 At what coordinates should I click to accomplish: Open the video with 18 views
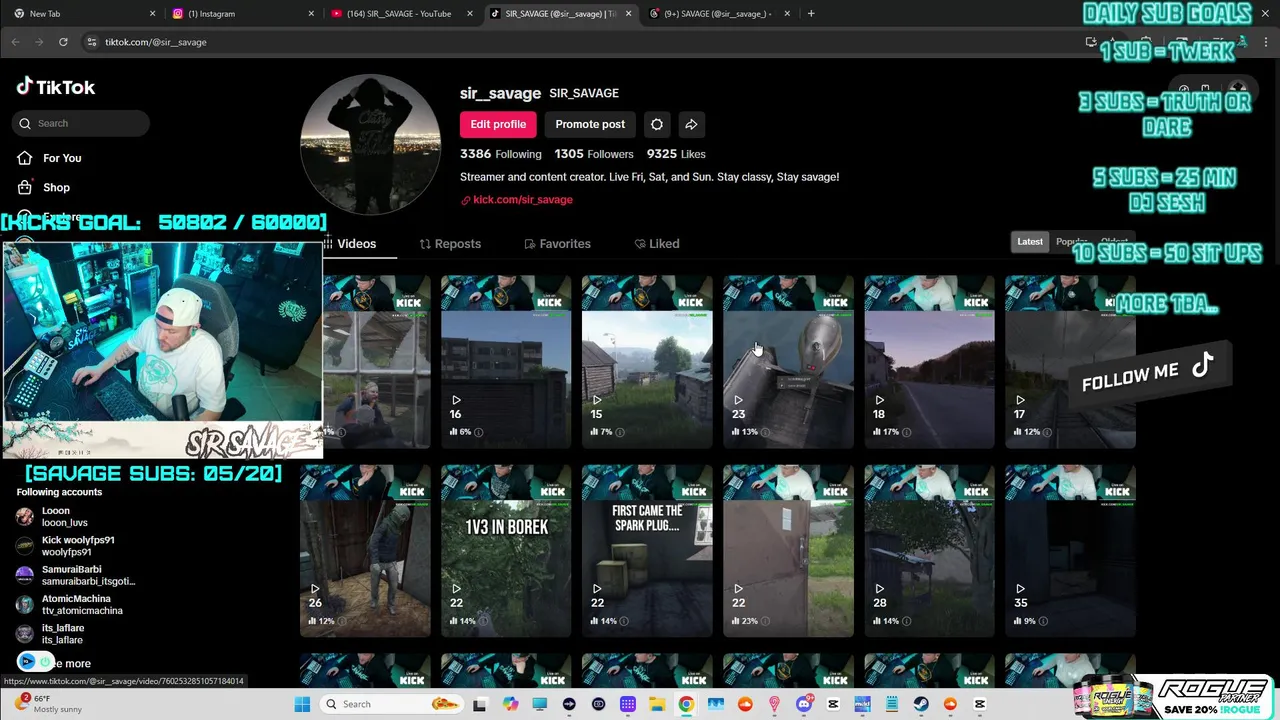point(929,362)
